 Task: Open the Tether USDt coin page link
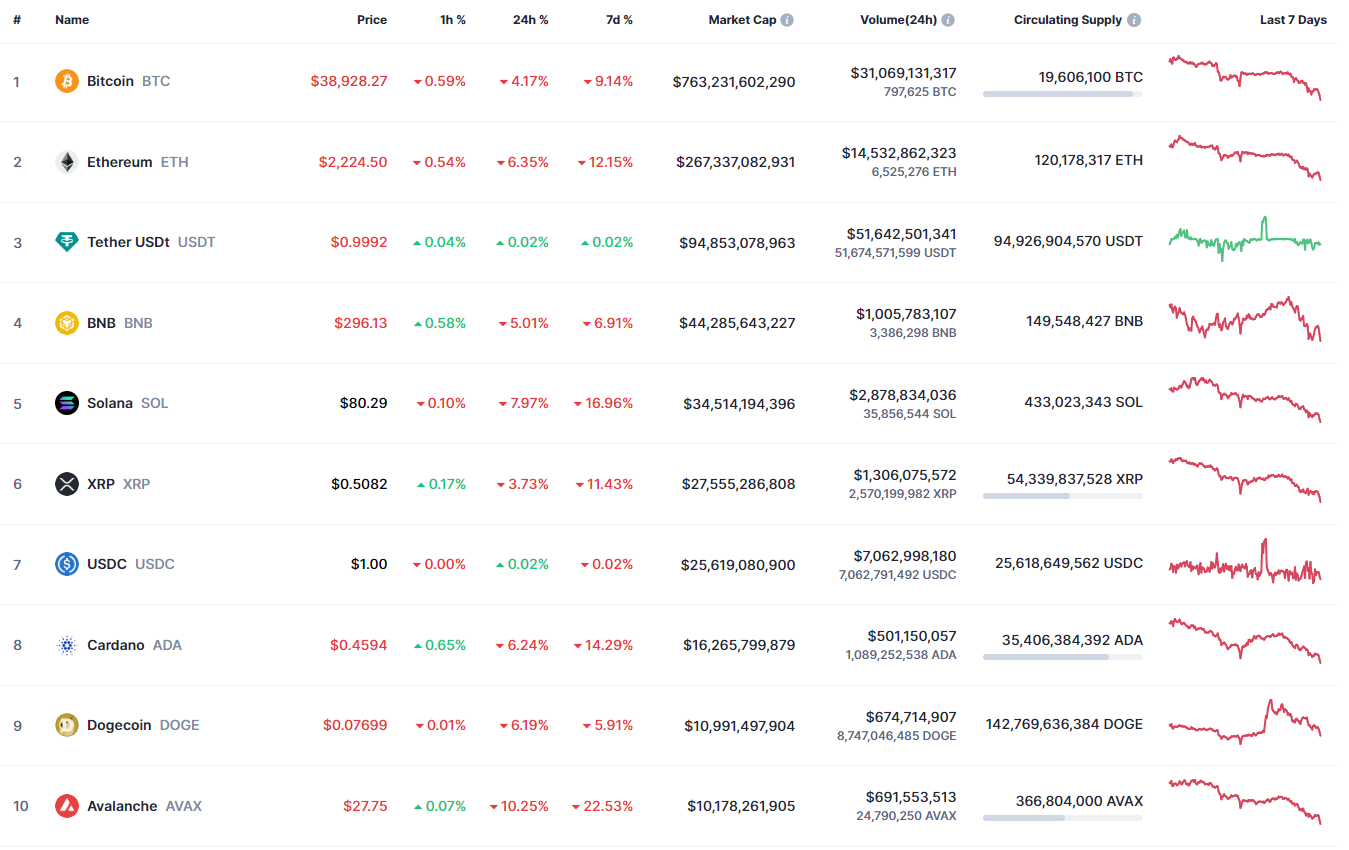point(151,242)
